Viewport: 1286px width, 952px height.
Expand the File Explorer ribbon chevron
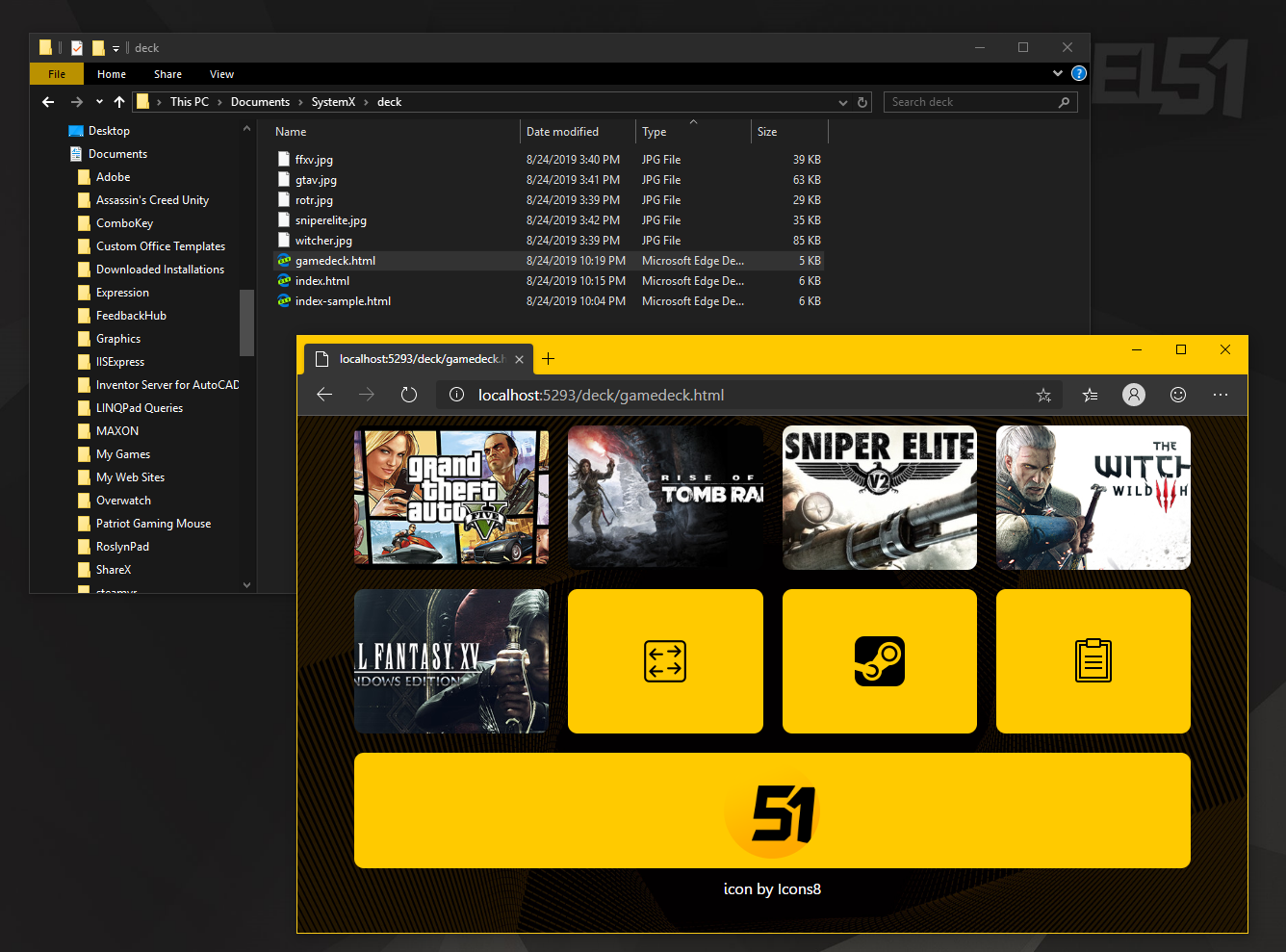point(1058,73)
